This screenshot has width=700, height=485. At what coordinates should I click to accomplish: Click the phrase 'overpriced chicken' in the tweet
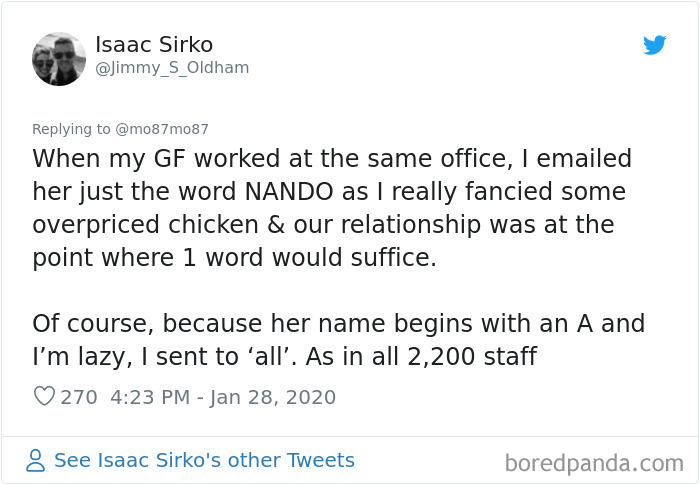pos(145,225)
